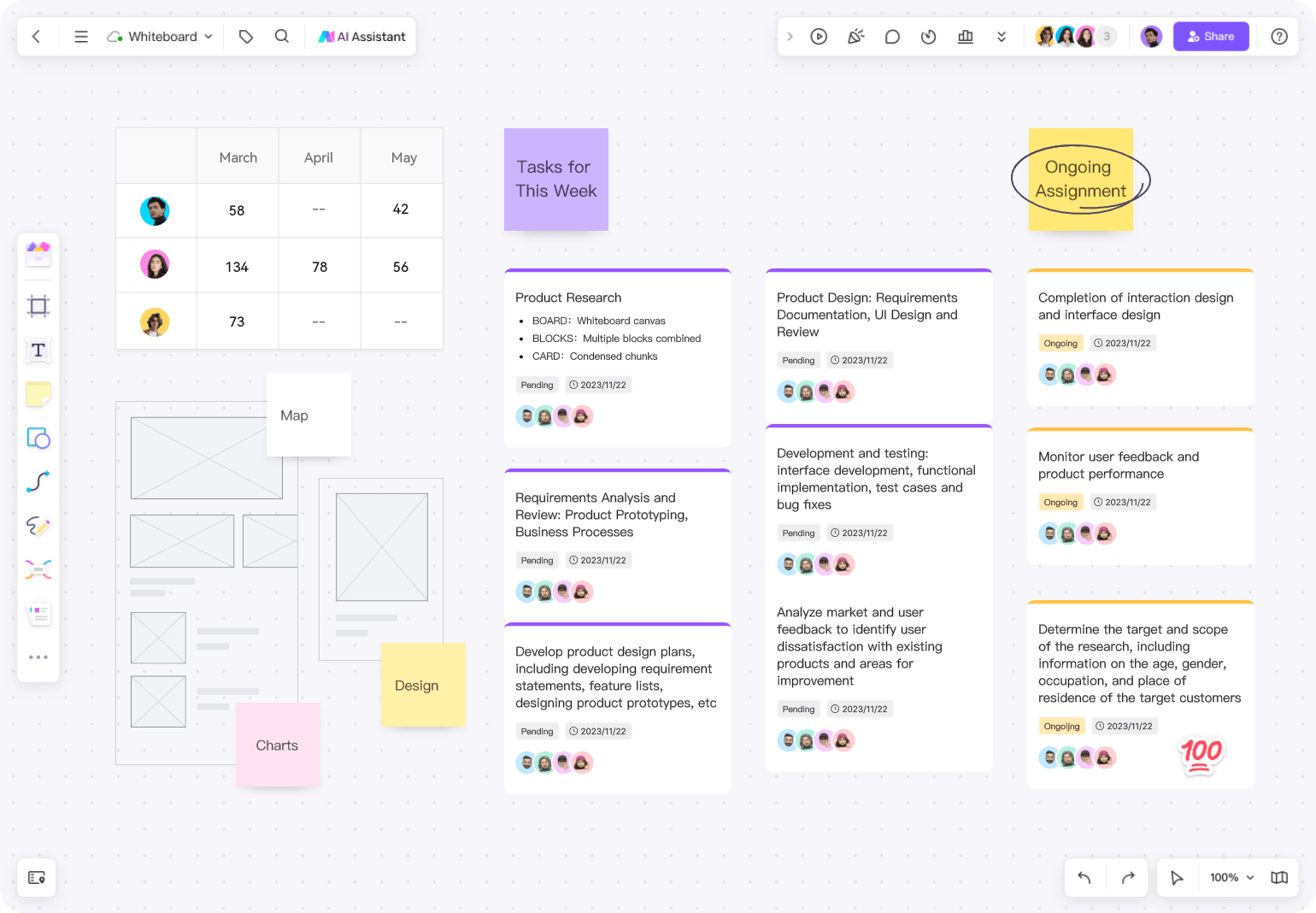This screenshot has width=1316, height=913.
Task: Click the back arrow icon
Action: 36,37
